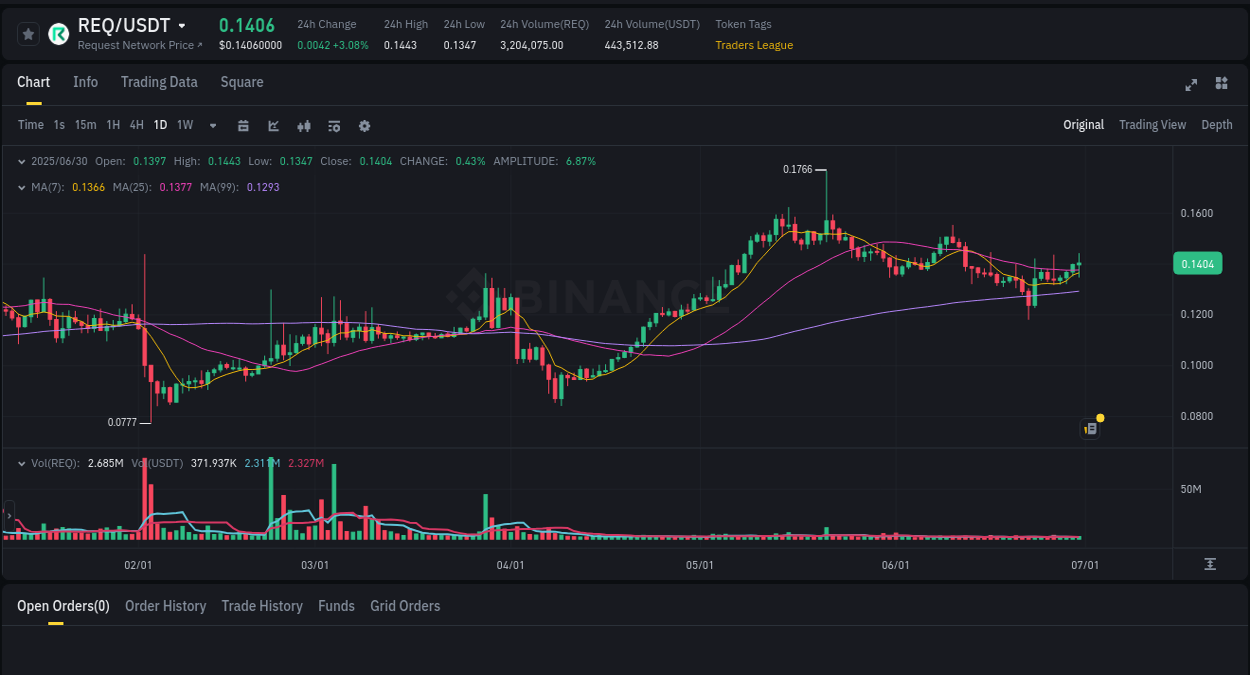Screen dimensions: 1250x675
Task: Switch to line chart style icon
Action: pyautogui.click(x=272, y=125)
